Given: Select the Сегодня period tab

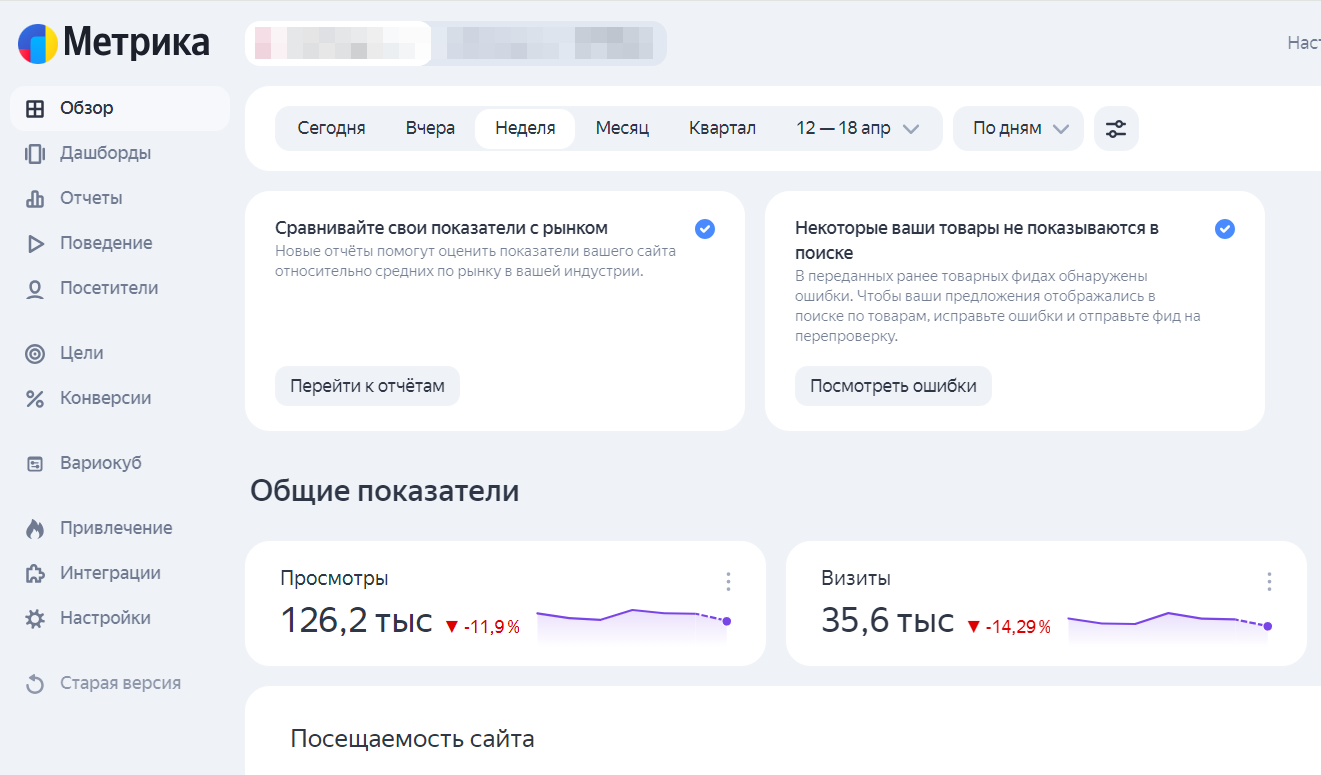Looking at the screenshot, I should pos(331,128).
